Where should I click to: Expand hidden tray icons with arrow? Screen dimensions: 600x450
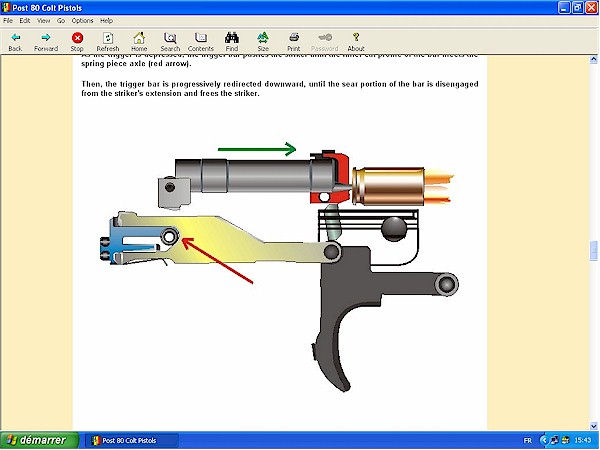(544, 440)
